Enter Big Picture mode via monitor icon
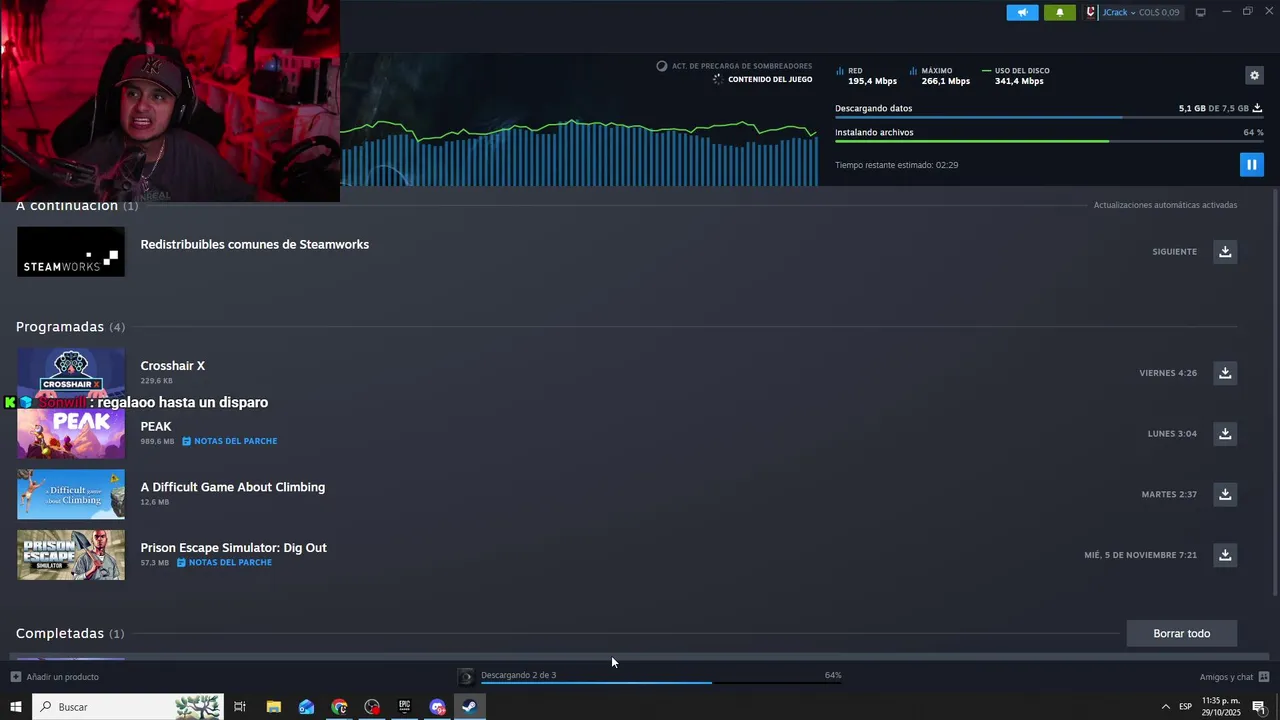 pyautogui.click(x=1200, y=12)
